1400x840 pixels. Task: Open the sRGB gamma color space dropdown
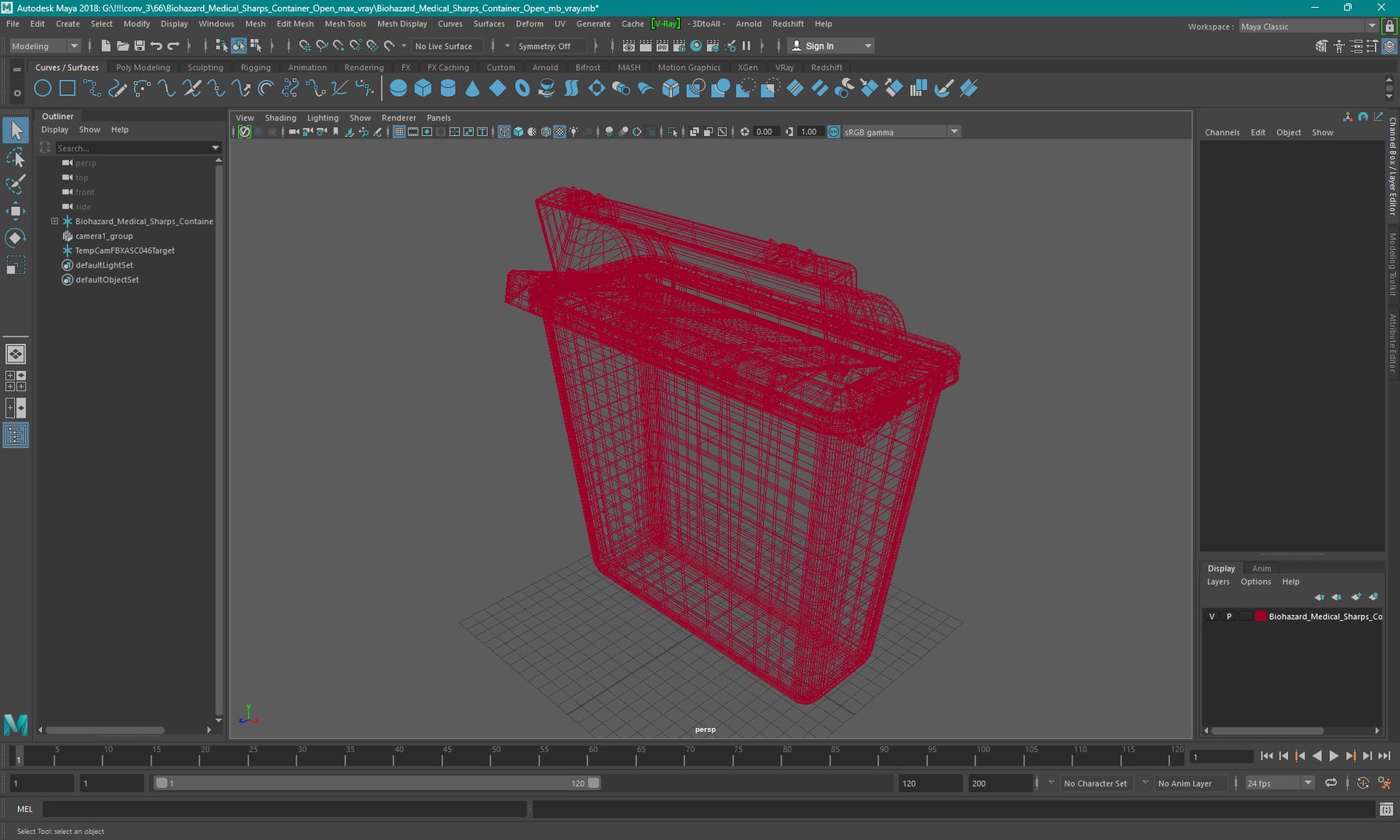(x=901, y=132)
